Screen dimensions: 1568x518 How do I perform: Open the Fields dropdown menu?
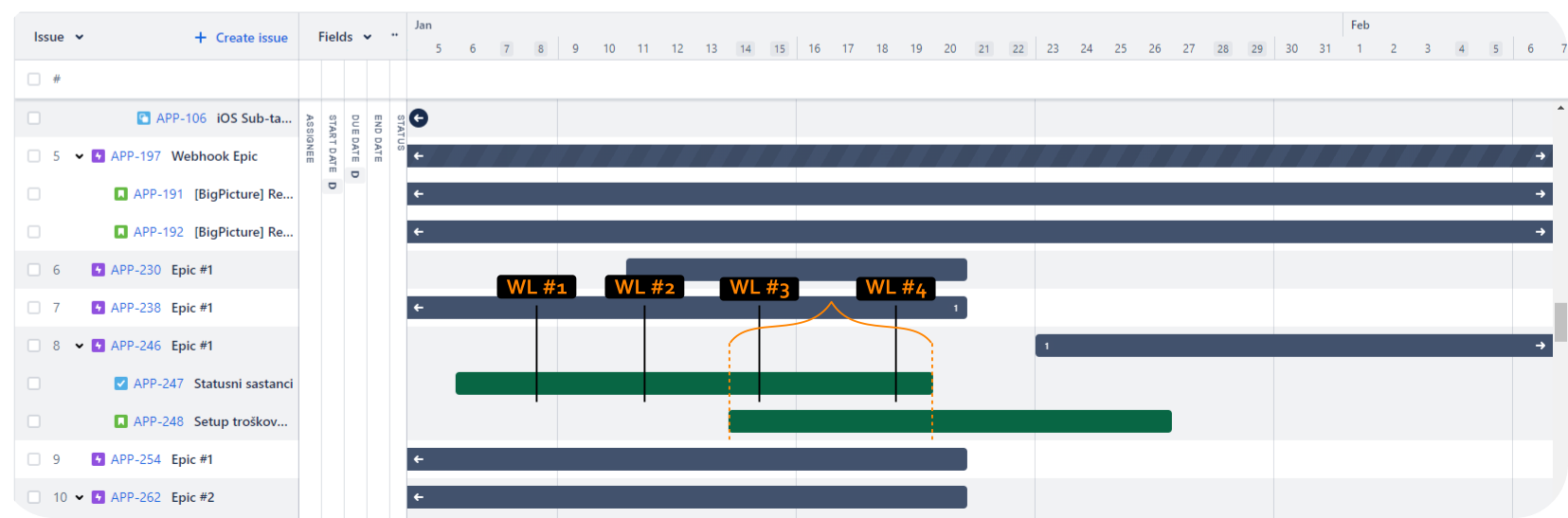click(345, 37)
